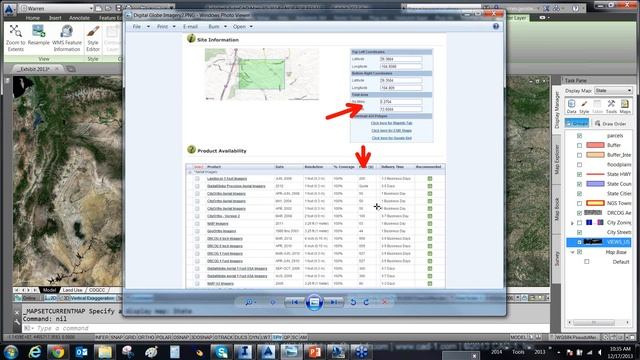Enable the NGS Town layer checkbox
This screenshot has width=640, height=360.
(x=579, y=203)
